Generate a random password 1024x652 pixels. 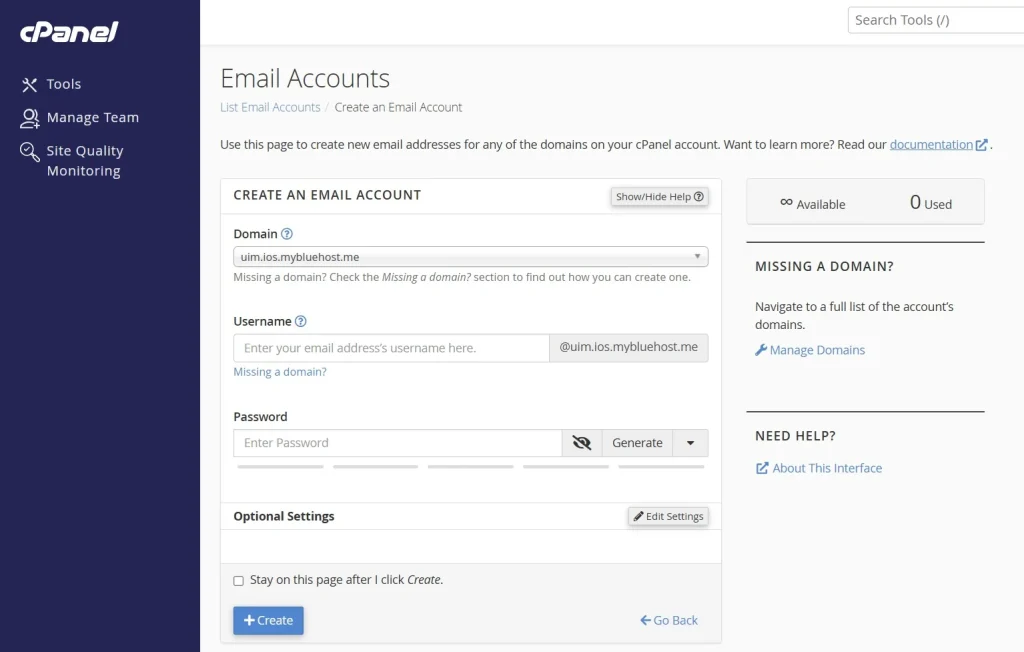pyautogui.click(x=637, y=443)
